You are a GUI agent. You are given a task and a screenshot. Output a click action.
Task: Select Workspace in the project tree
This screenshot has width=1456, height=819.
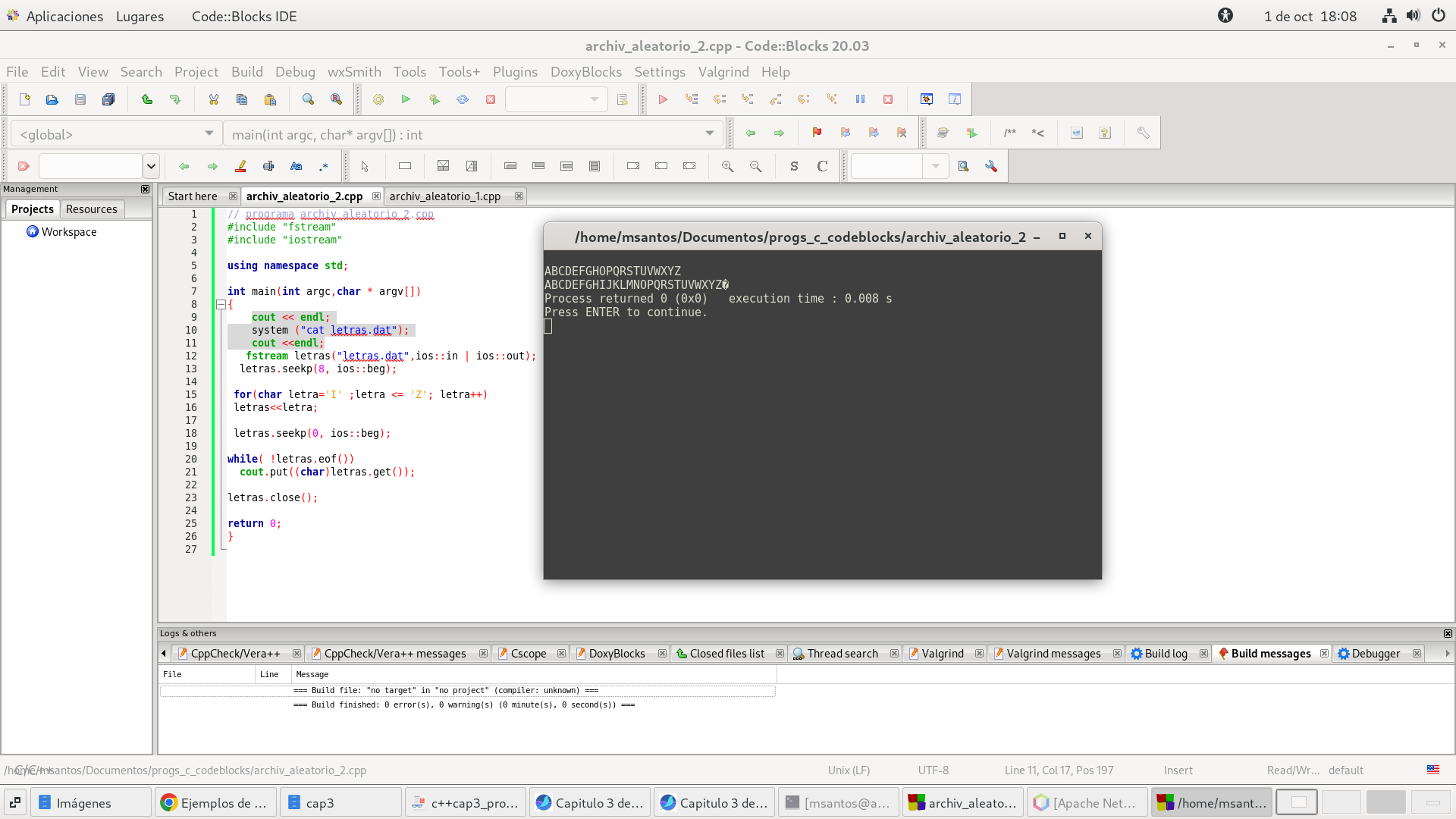(x=68, y=231)
